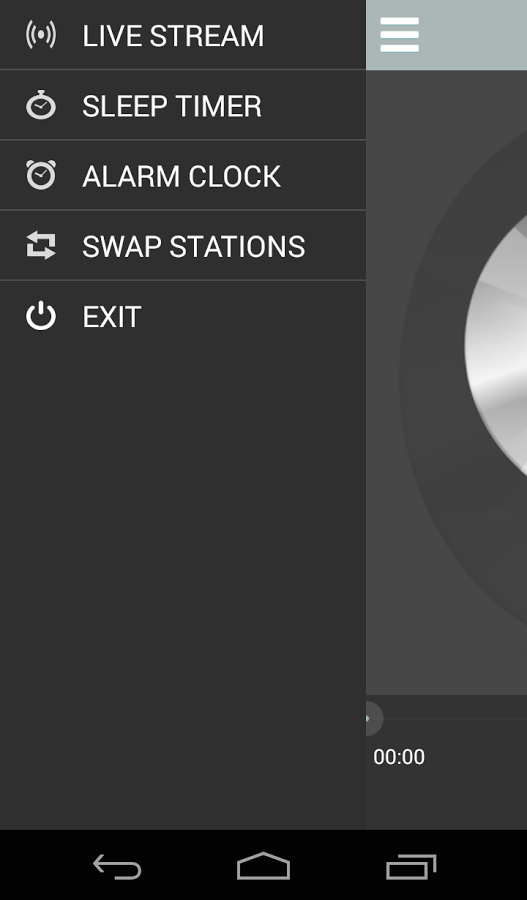The height and width of the screenshot is (900, 527).
Task: Tap the Android home navigation icon
Action: pos(264,866)
